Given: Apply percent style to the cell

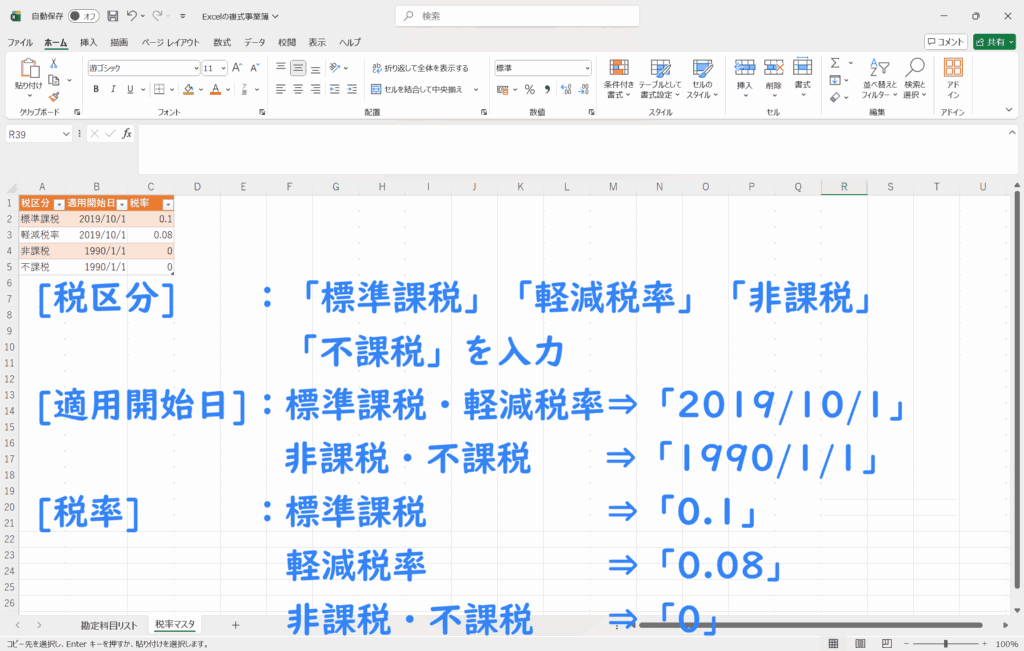Looking at the screenshot, I should click(530, 89).
